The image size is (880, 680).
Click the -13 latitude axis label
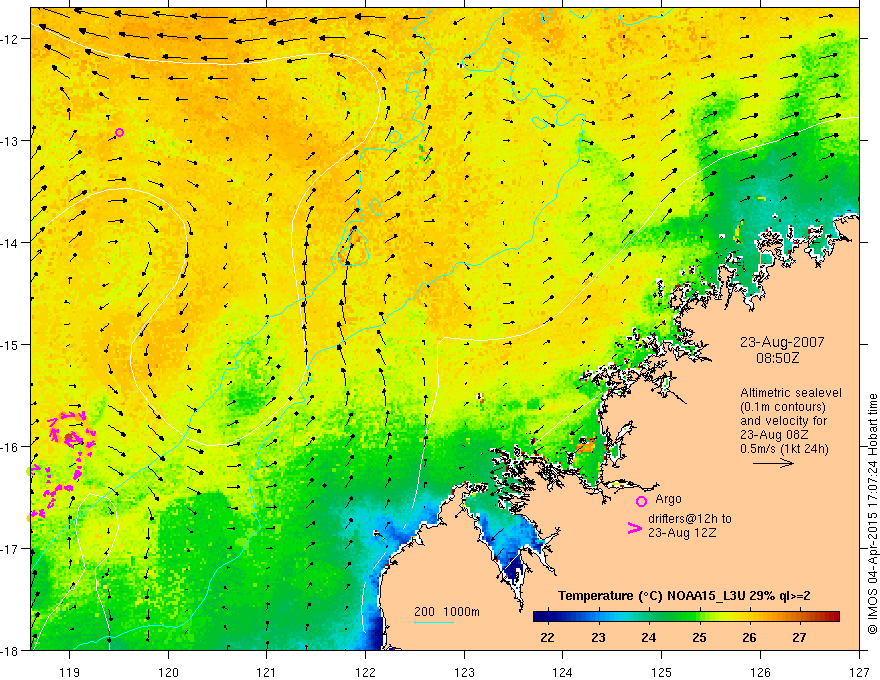pos(11,141)
